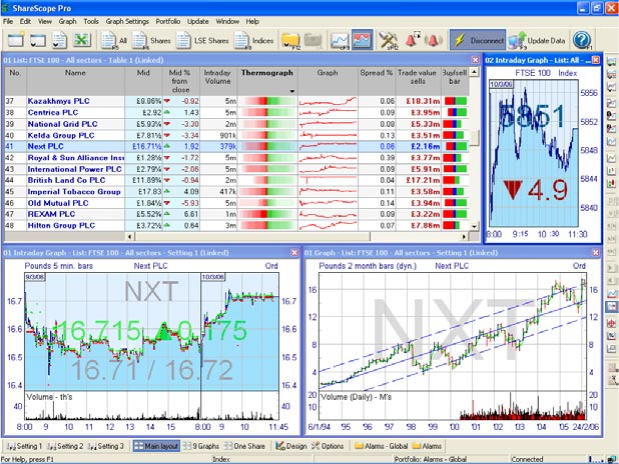Open the Indices list toolbar button
Screen dimensions: 619x464
[254, 40]
